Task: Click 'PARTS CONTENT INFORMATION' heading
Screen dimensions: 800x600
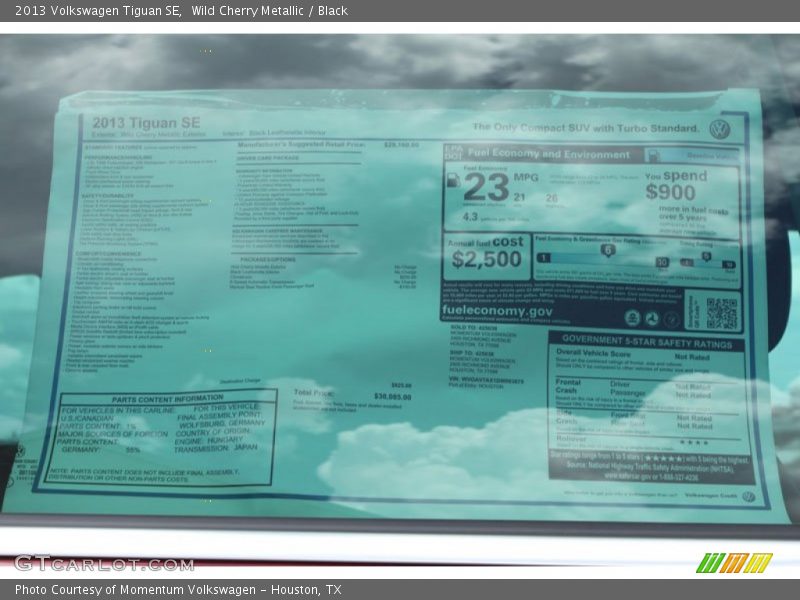Action: [167, 399]
